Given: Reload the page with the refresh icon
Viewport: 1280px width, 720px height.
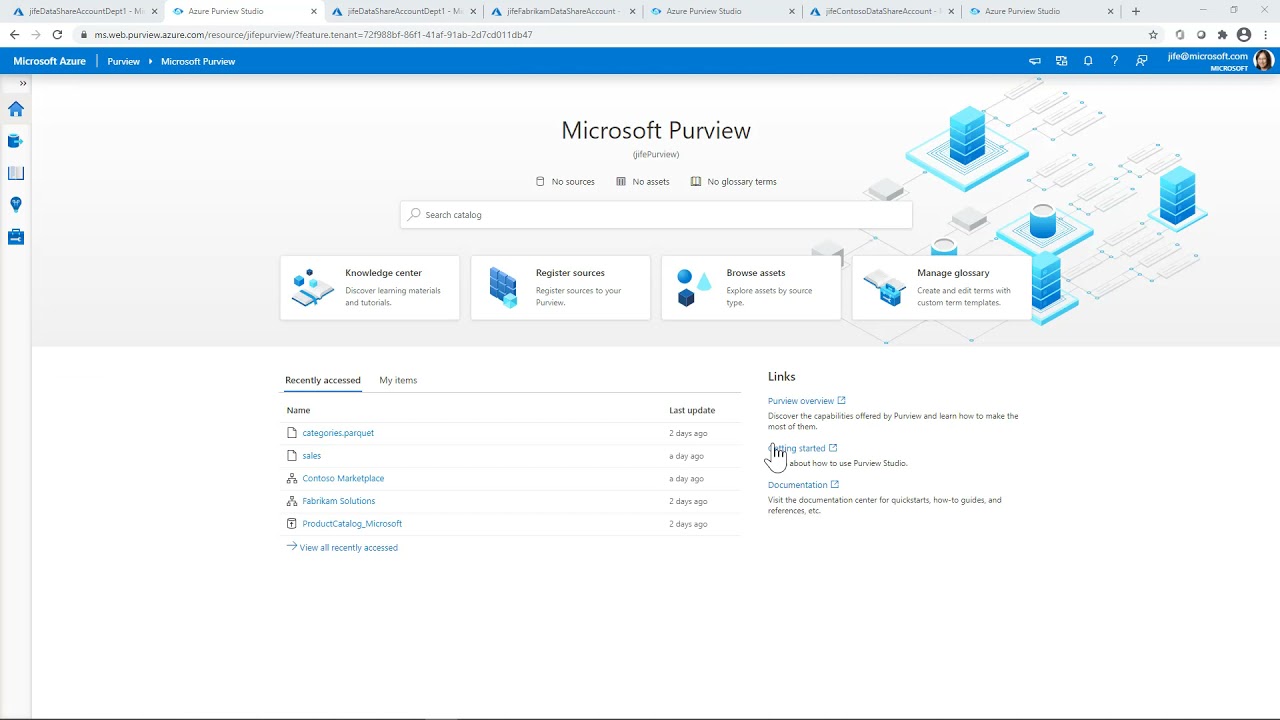Looking at the screenshot, I should point(57,34).
